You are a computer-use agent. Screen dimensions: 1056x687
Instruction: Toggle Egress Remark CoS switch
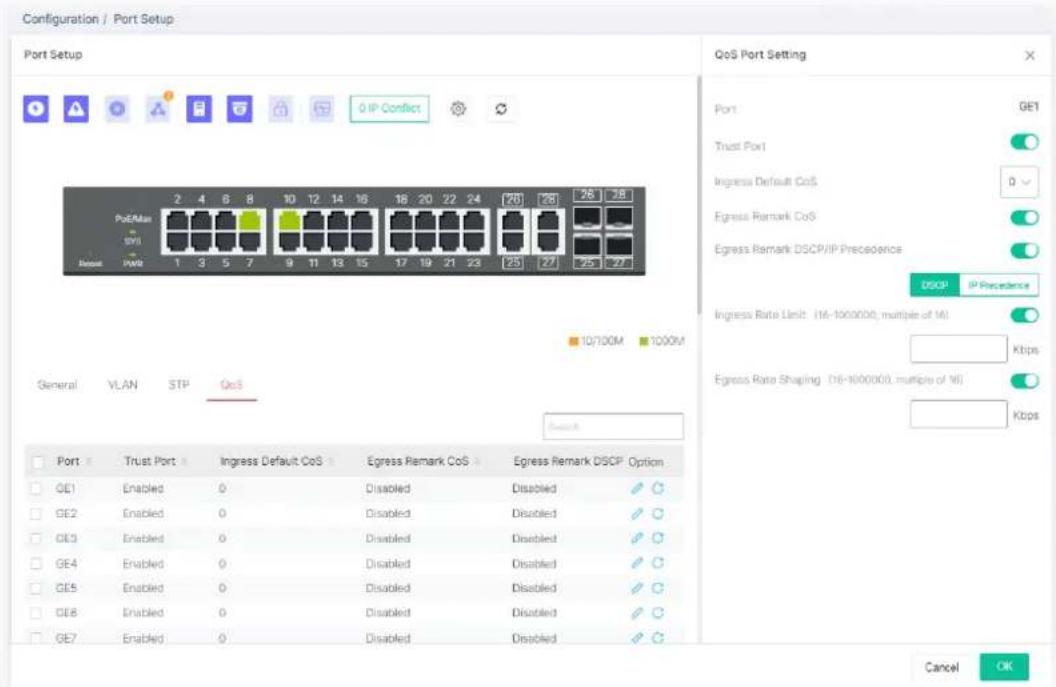click(1024, 218)
